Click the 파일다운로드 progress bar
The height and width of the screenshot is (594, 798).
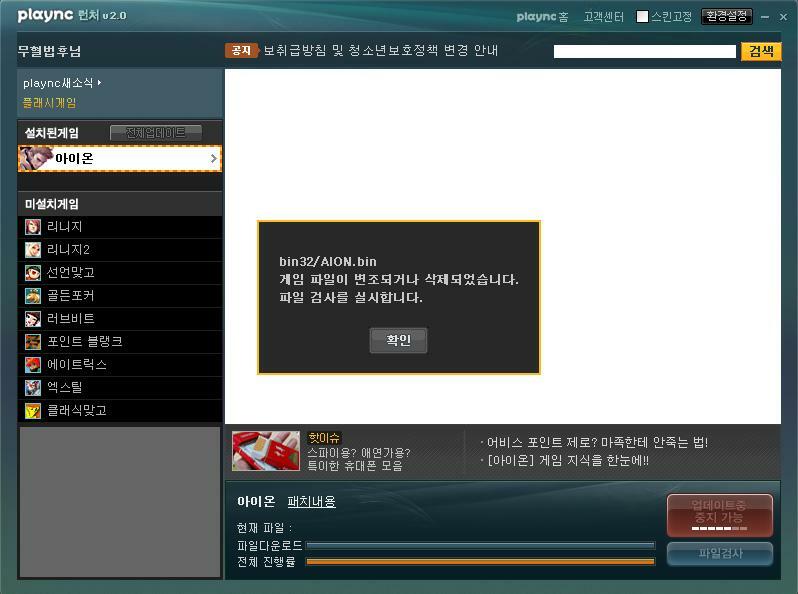[x=480, y=546]
